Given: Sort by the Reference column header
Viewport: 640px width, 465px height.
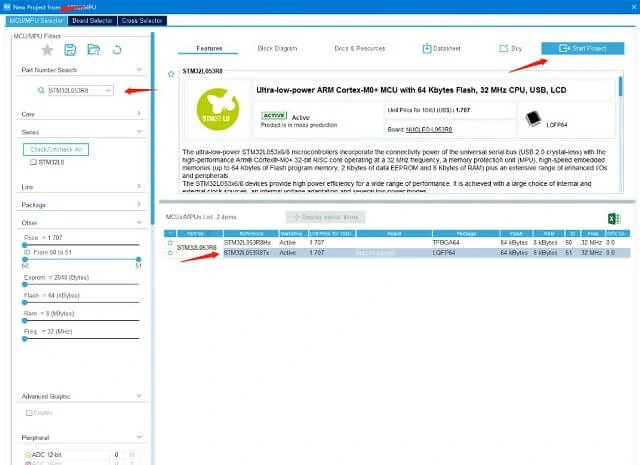Looking at the screenshot, I should pyautogui.click(x=251, y=234).
